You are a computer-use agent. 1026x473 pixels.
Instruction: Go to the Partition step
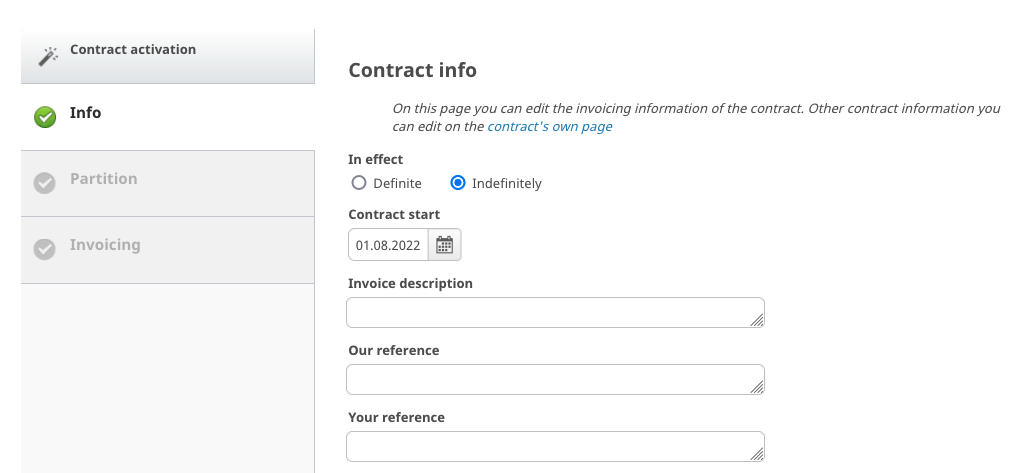point(104,179)
